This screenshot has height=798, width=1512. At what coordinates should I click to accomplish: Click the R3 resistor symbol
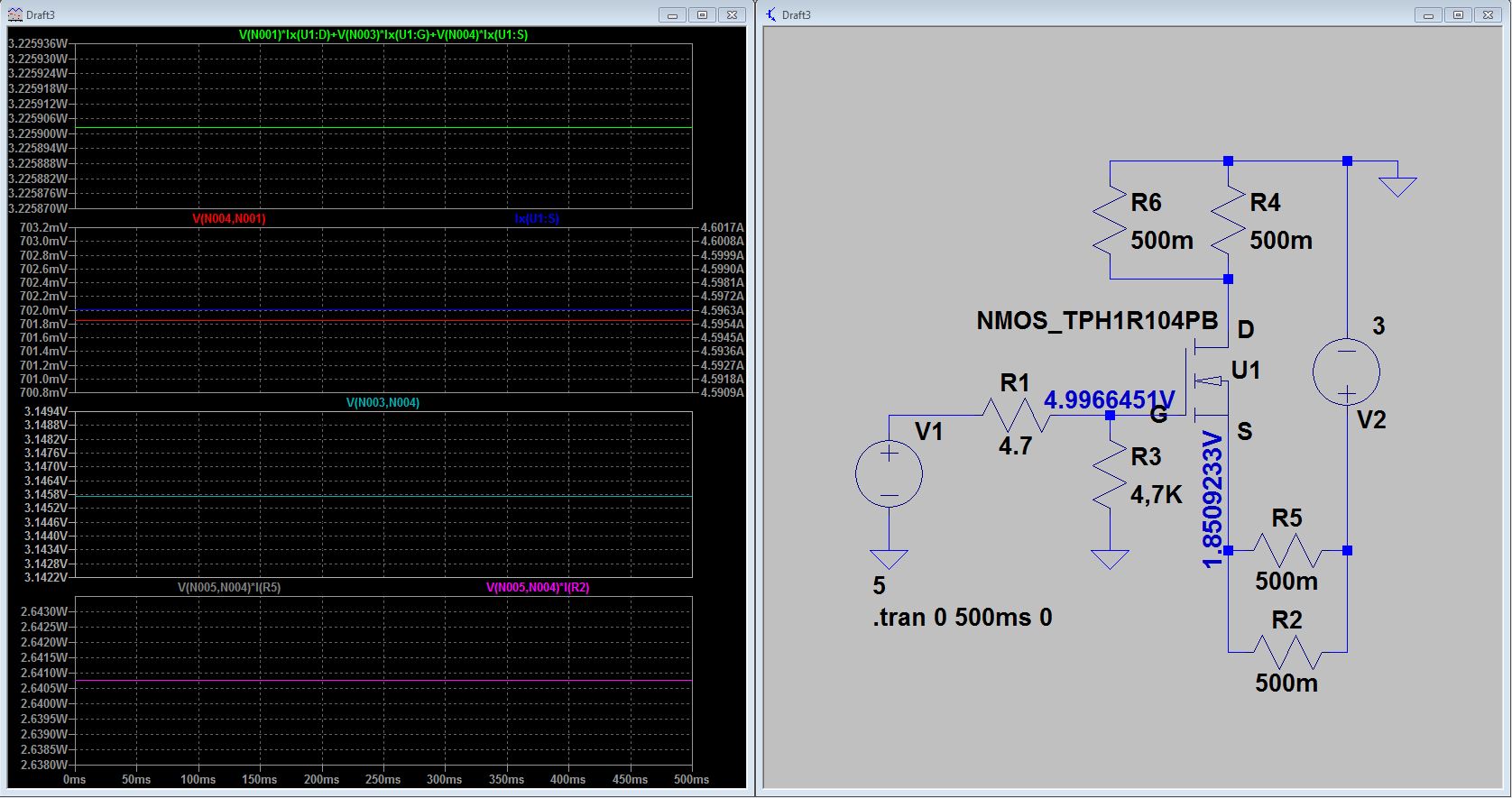coord(1110,474)
